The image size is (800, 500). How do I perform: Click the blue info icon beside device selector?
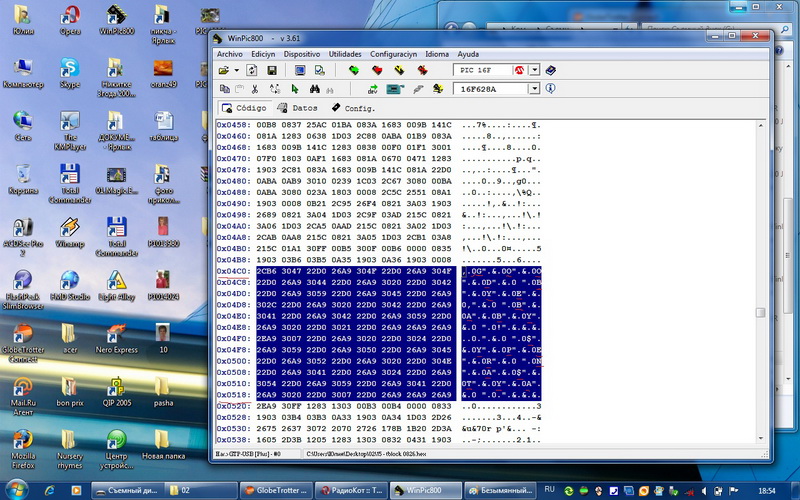(550, 88)
